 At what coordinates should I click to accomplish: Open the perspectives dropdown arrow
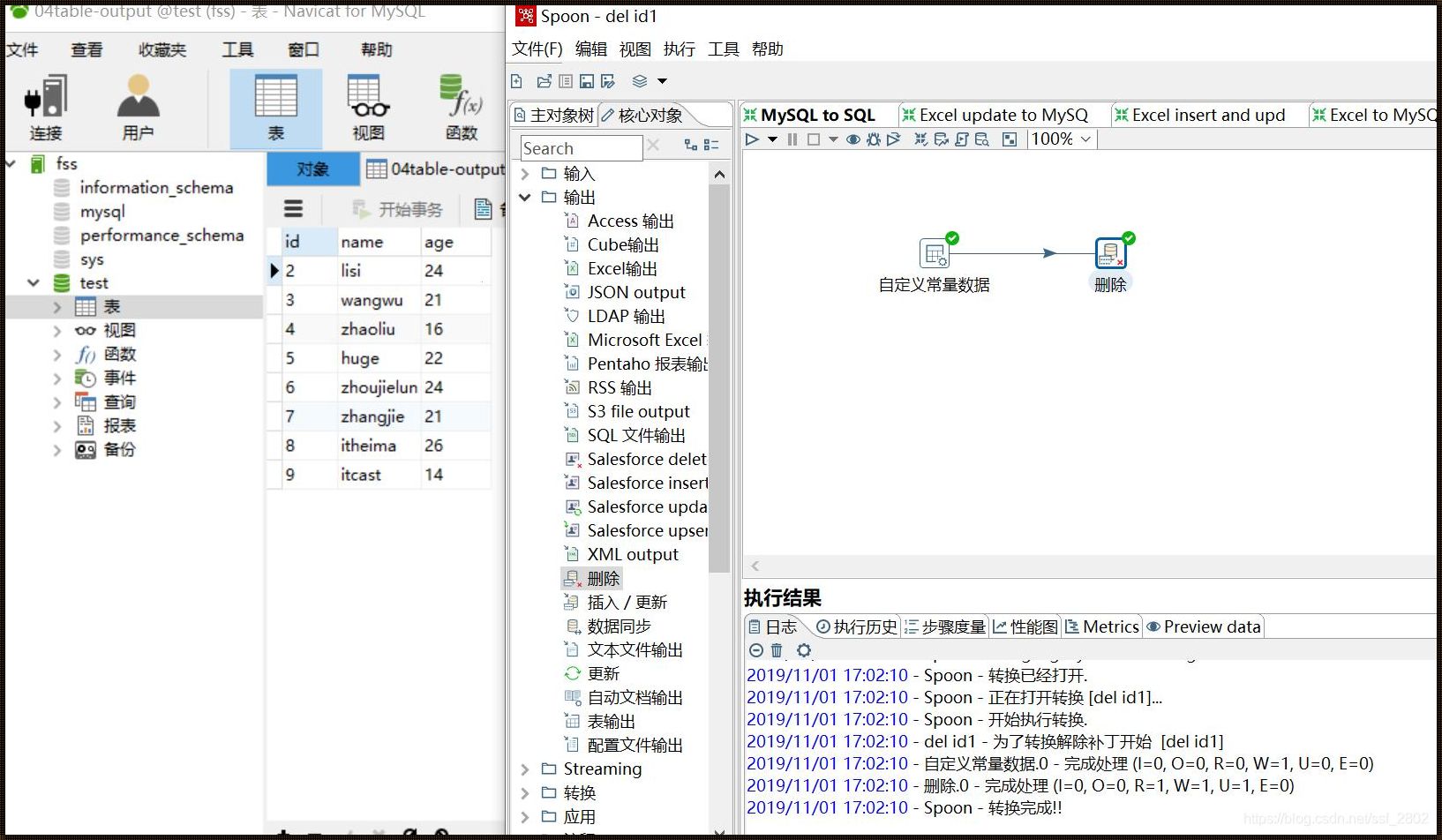[662, 81]
